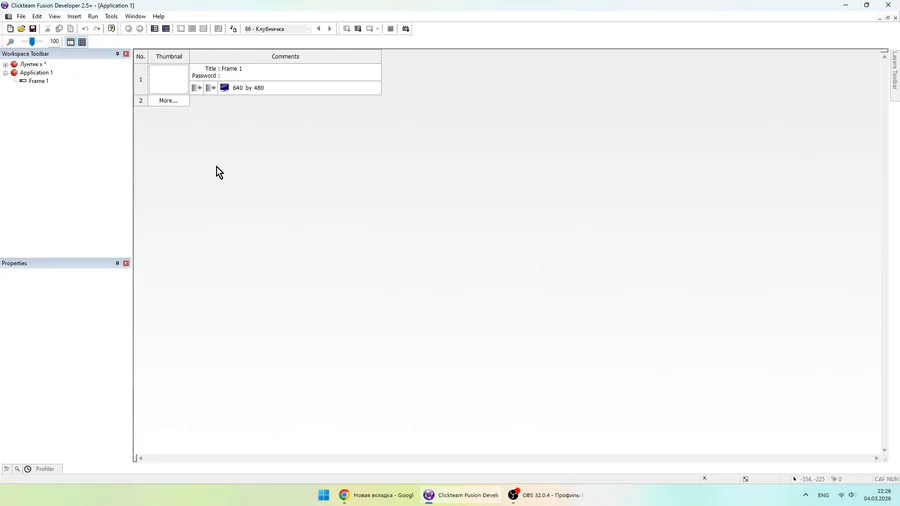The image size is (900, 506).
Task: Open the Data Elements icon
Action: click(x=218, y=29)
